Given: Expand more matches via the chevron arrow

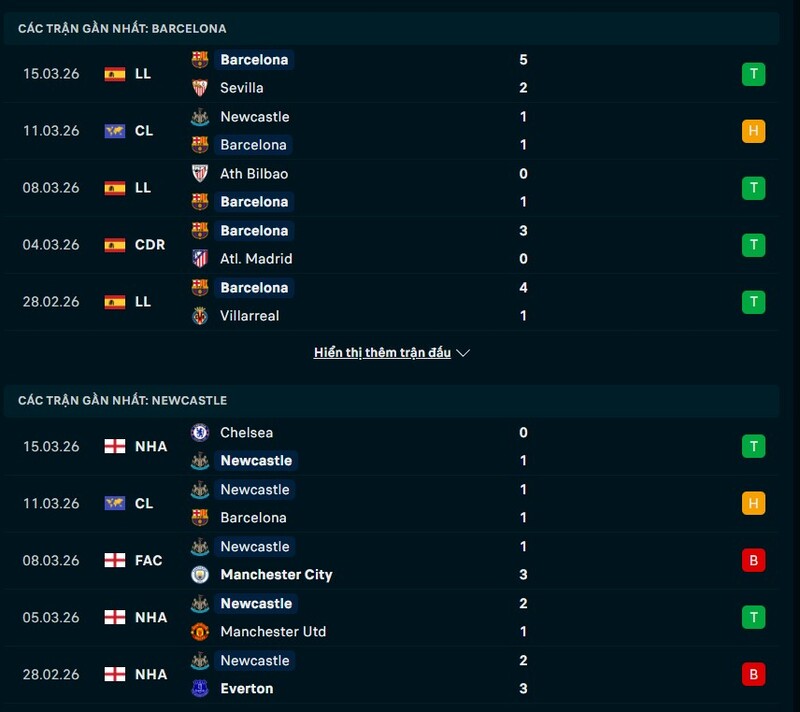Looking at the screenshot, I should coord(463,353).
